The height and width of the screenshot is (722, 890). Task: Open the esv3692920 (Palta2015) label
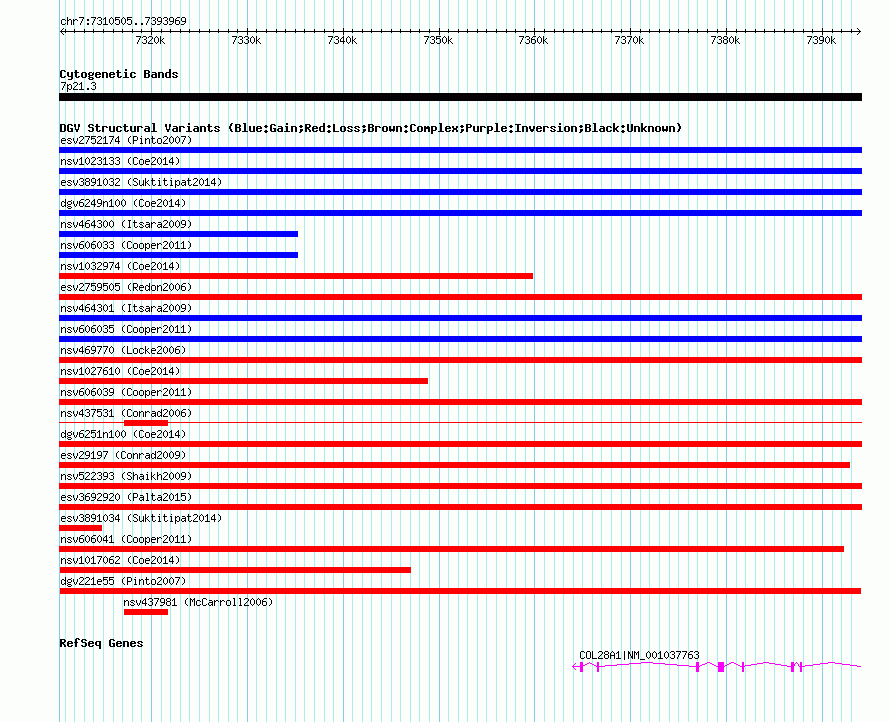(x=126, y=497)
